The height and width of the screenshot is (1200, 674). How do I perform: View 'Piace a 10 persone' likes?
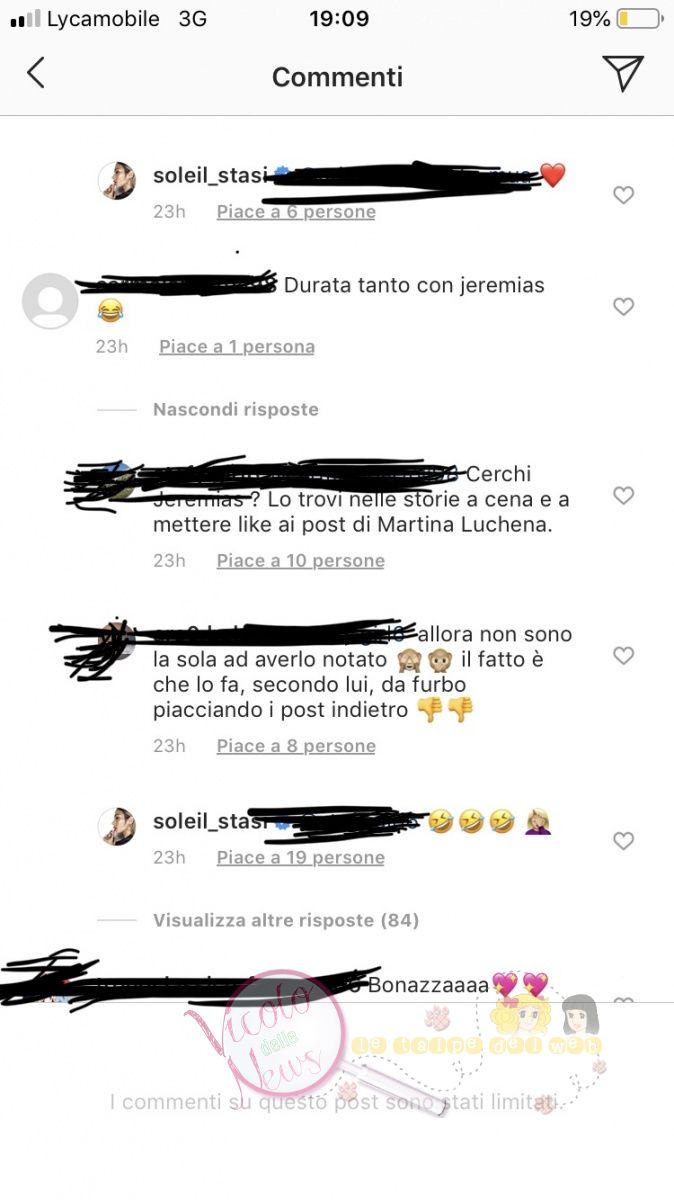click(301, 561)
